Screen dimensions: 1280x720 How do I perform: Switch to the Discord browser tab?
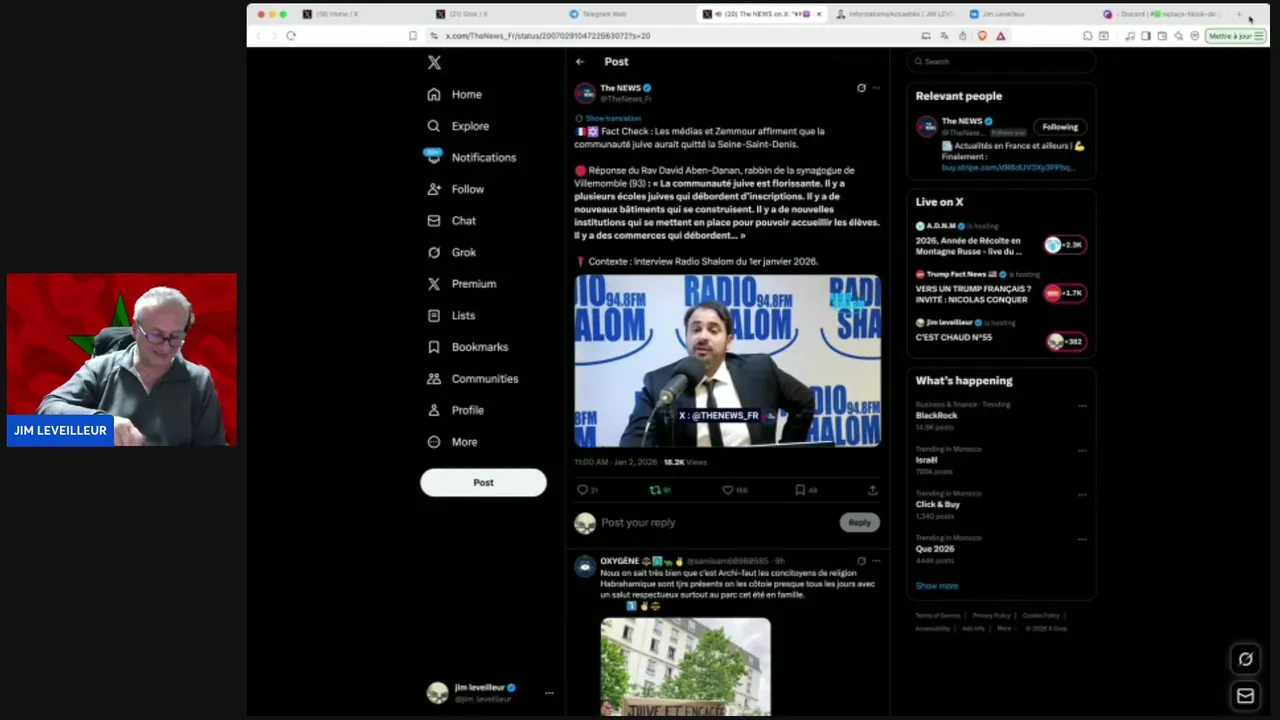coord(1162,14)
